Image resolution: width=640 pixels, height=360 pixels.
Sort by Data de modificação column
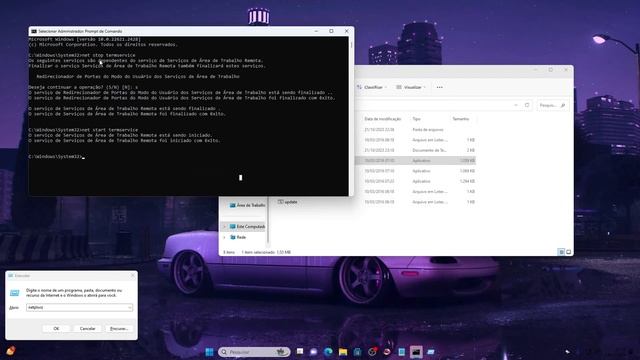tap(382, 119)
